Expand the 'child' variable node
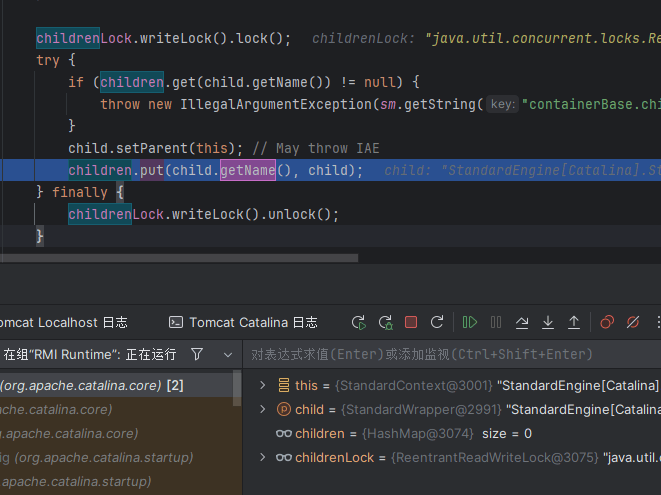Screen dimensions: 661x495 (x=263, y=409)
